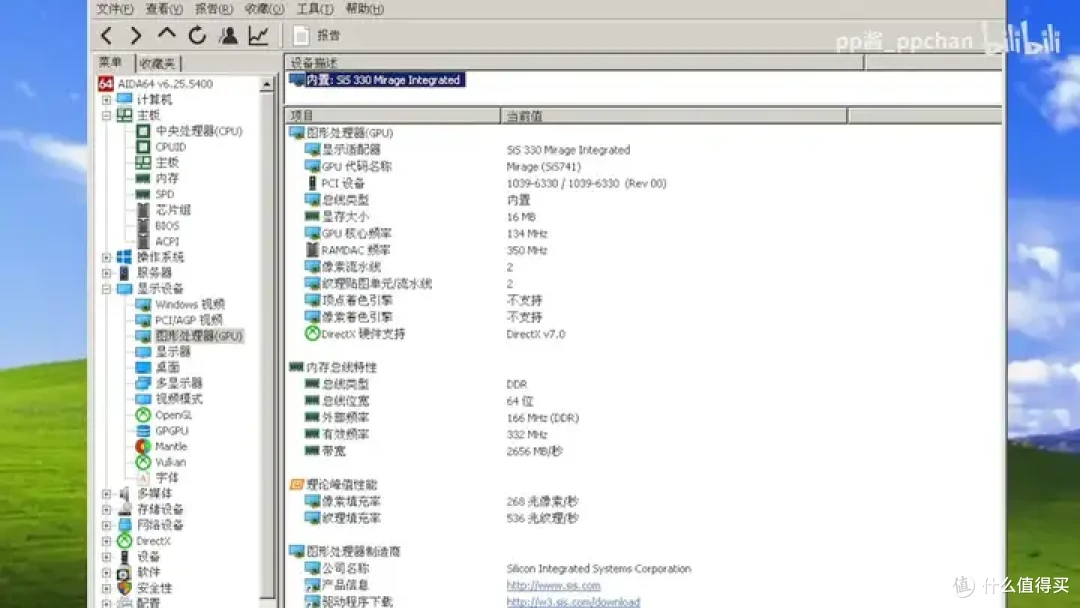This screenshot has height=608, width=1080.
Task: Open the http://www.sis.com link
Action: [x=553, y=585]
